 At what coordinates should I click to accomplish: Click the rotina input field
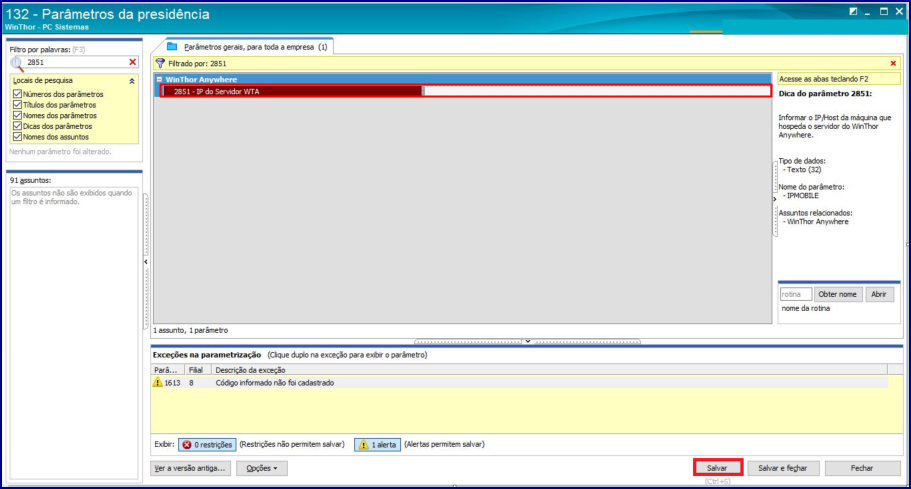795,294
